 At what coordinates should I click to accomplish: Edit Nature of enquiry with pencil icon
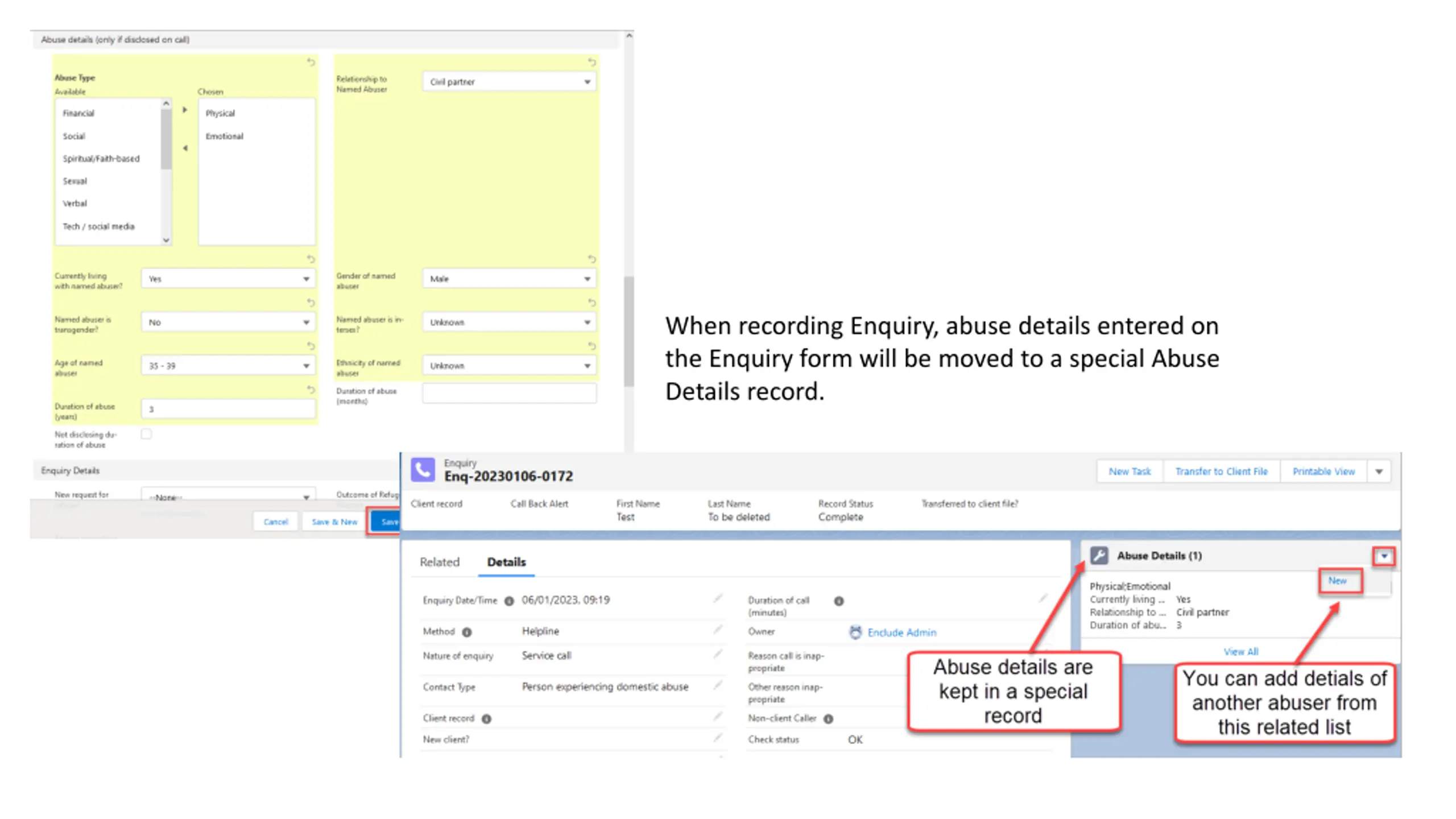tap(718, 654)
